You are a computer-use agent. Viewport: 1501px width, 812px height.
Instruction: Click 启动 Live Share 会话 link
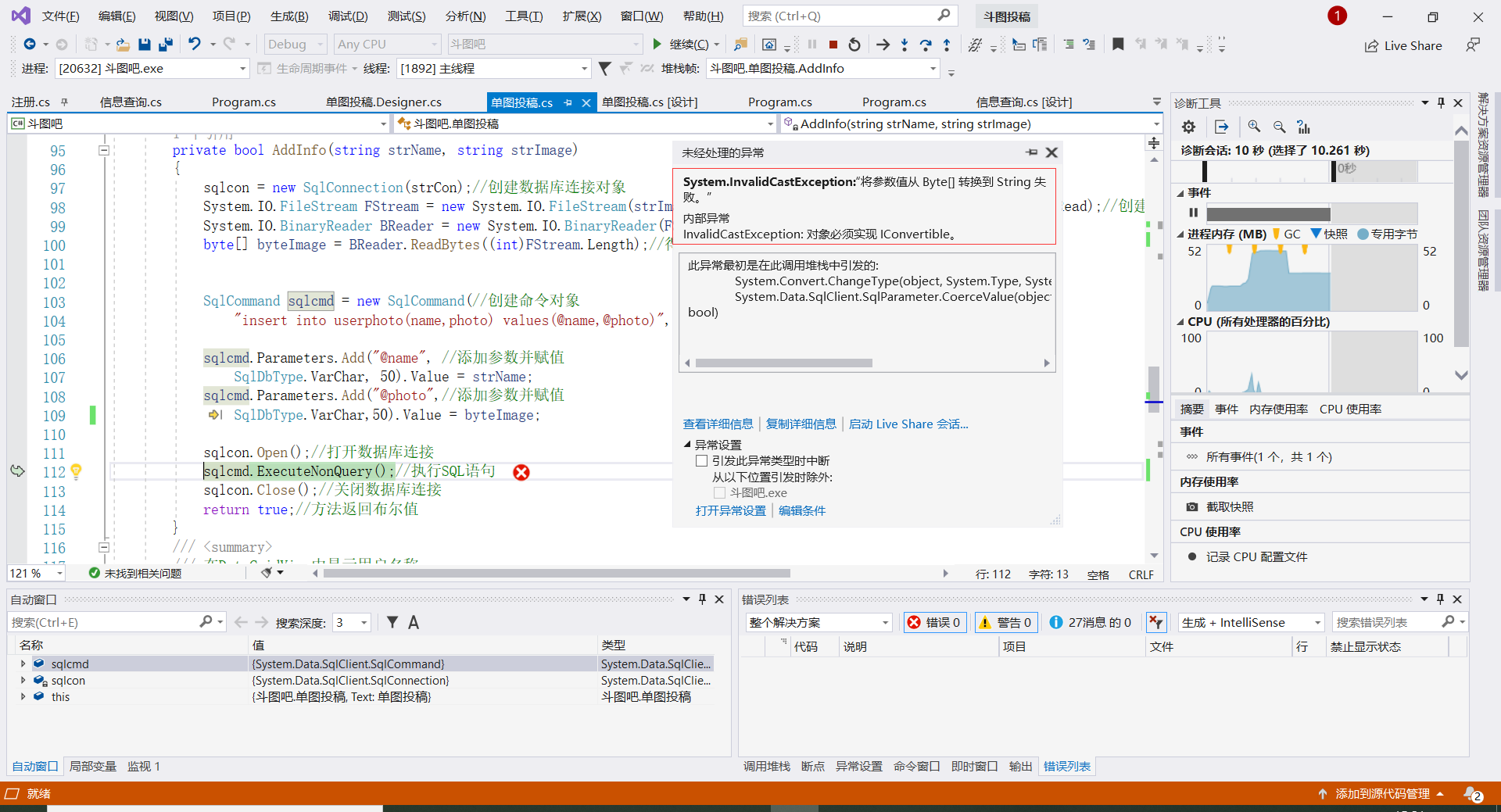tap(908, 424)
